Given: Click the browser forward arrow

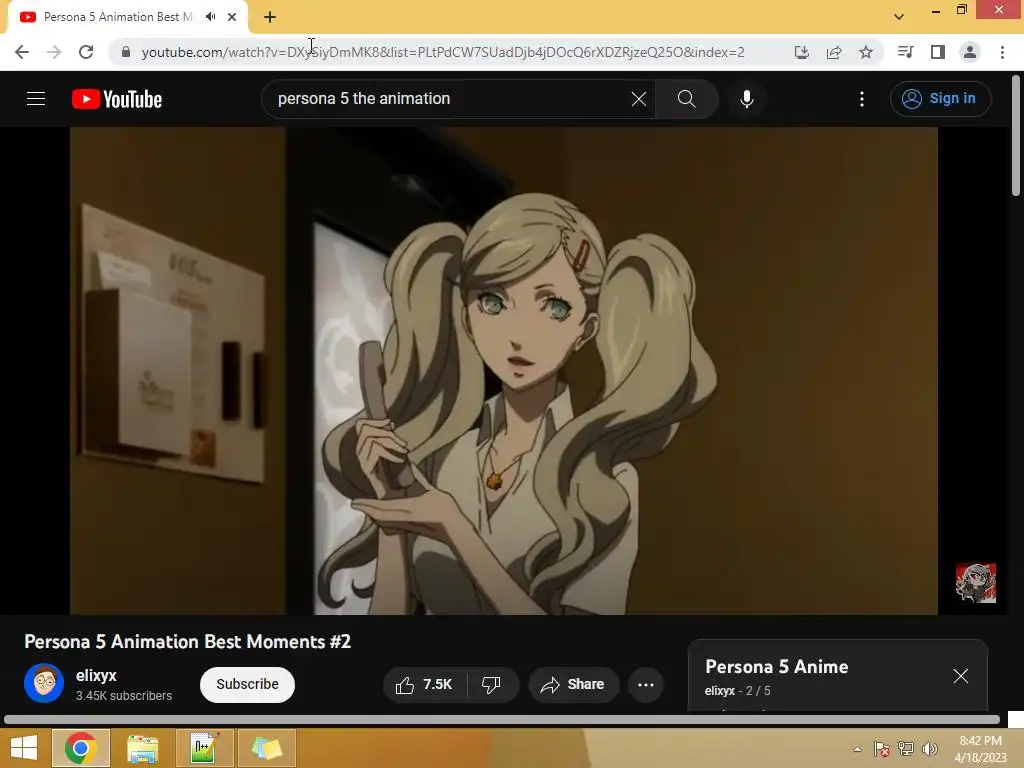Looking at the screenshot, I should (54, 52).
